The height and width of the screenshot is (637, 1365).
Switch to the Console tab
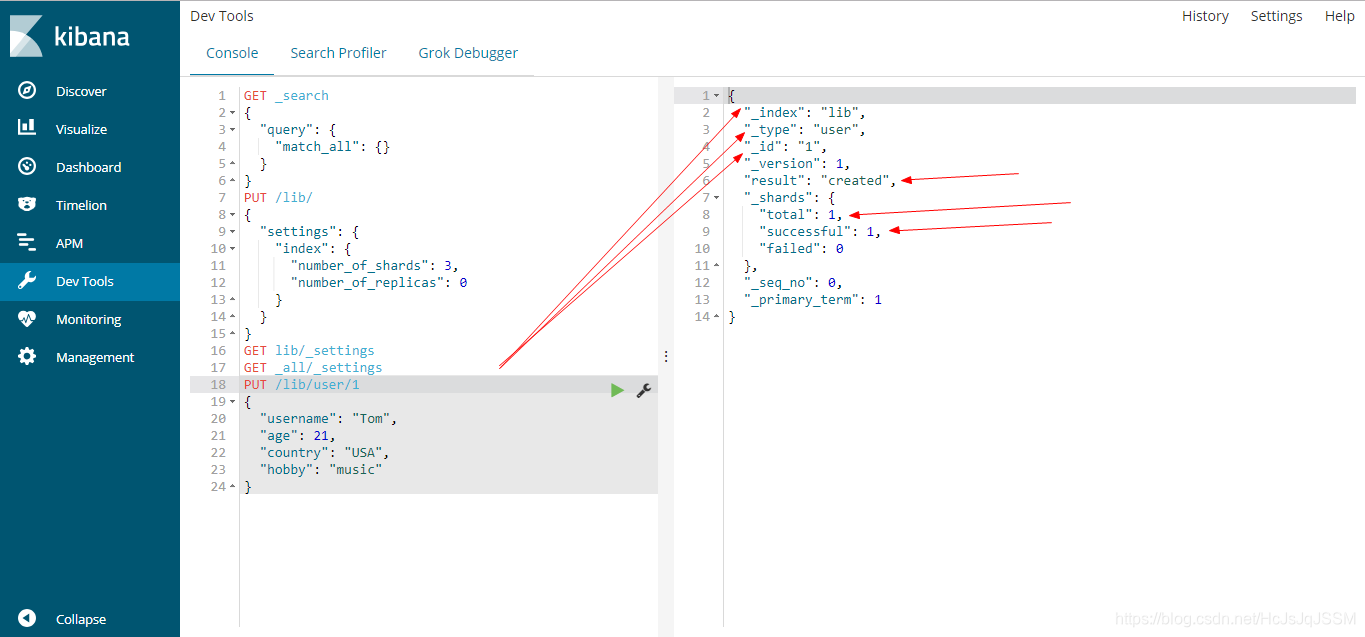click(232, 53)
